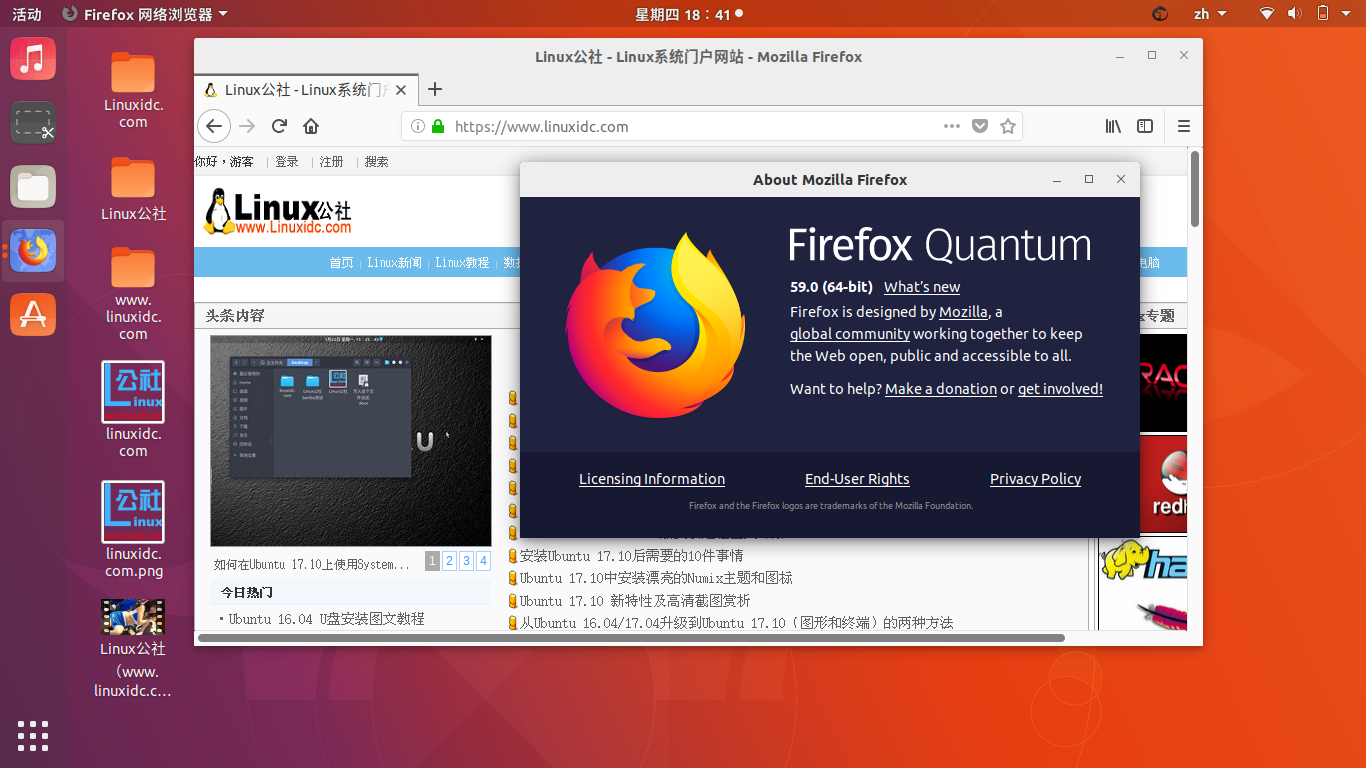Open the Linuxidc.com desktop folder
This screenshot has height=768, width=1366.
[x=133, y=90]
